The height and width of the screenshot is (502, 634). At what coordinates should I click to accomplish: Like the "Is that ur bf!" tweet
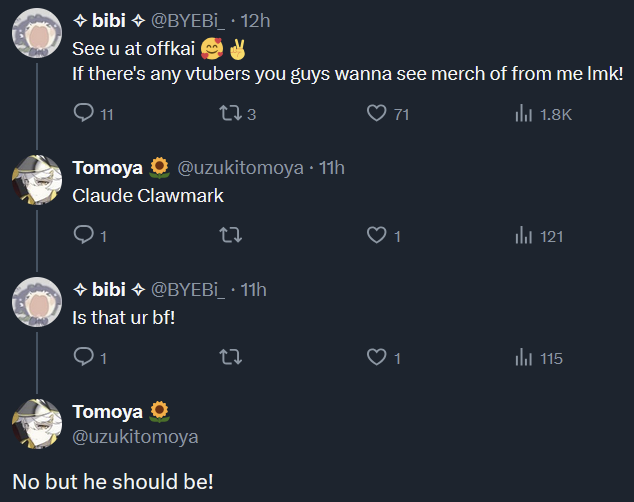376,358
